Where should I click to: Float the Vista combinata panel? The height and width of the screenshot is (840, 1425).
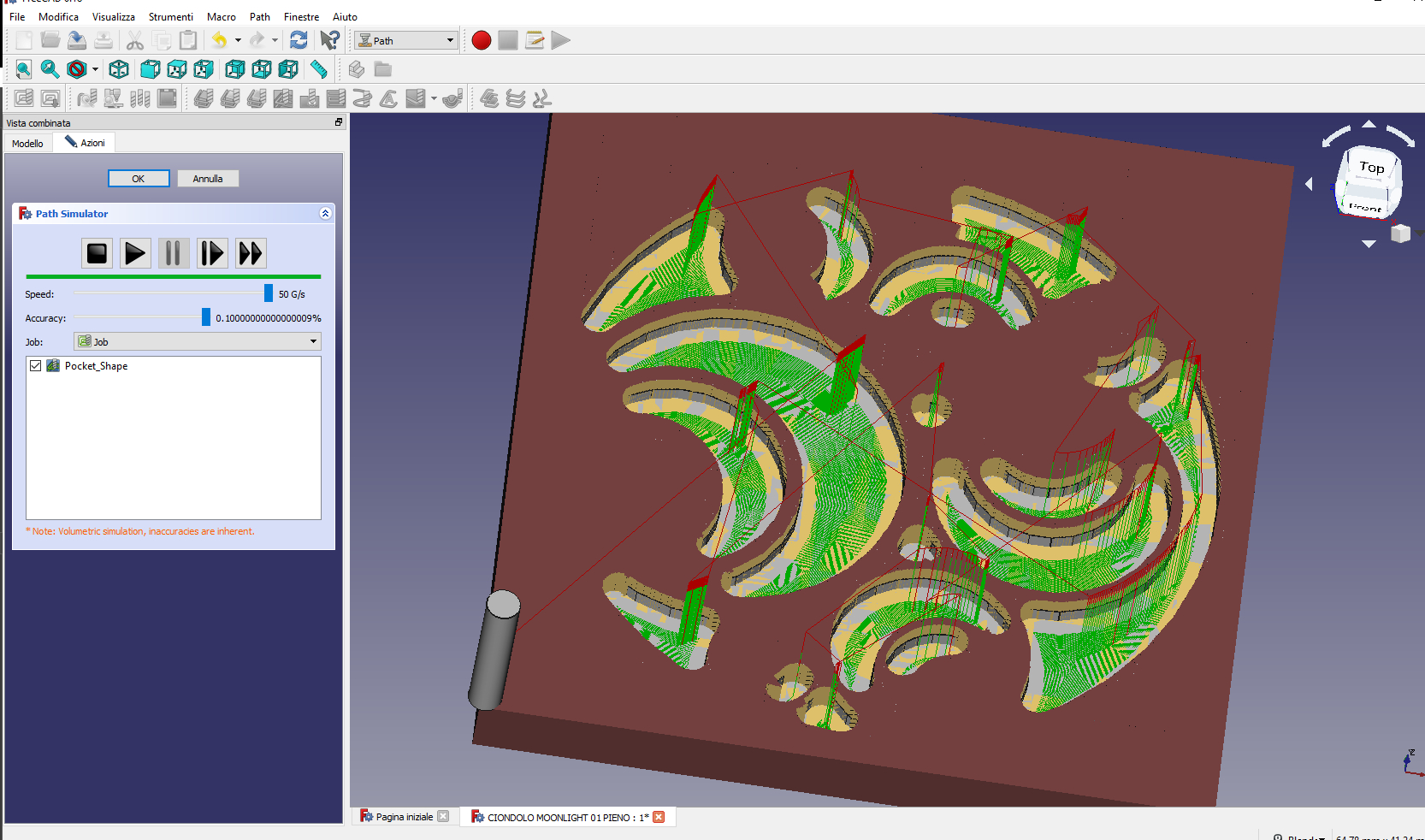coord(339,122)
